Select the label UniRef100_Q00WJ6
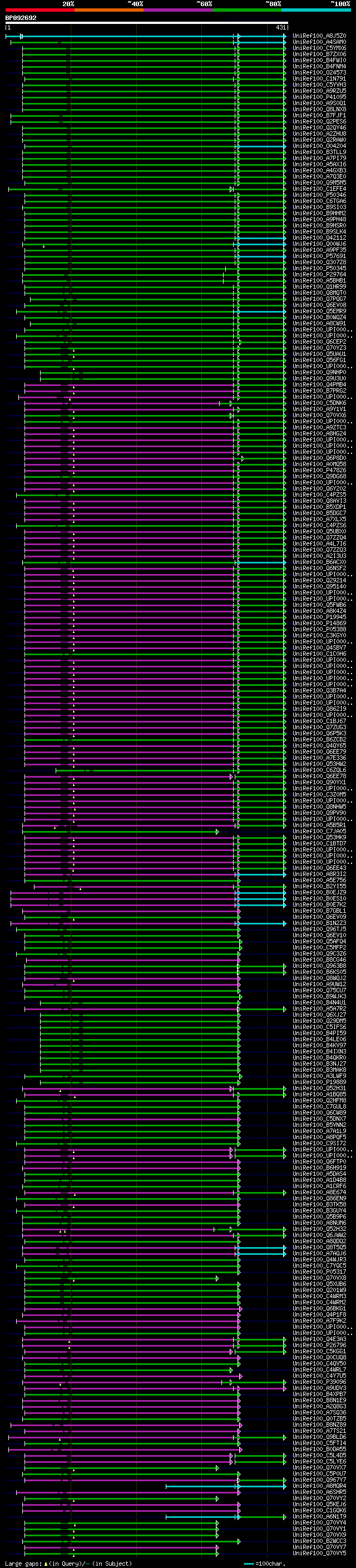The width and height of the screenshot is (356, 1568). [x=319, y=244]
